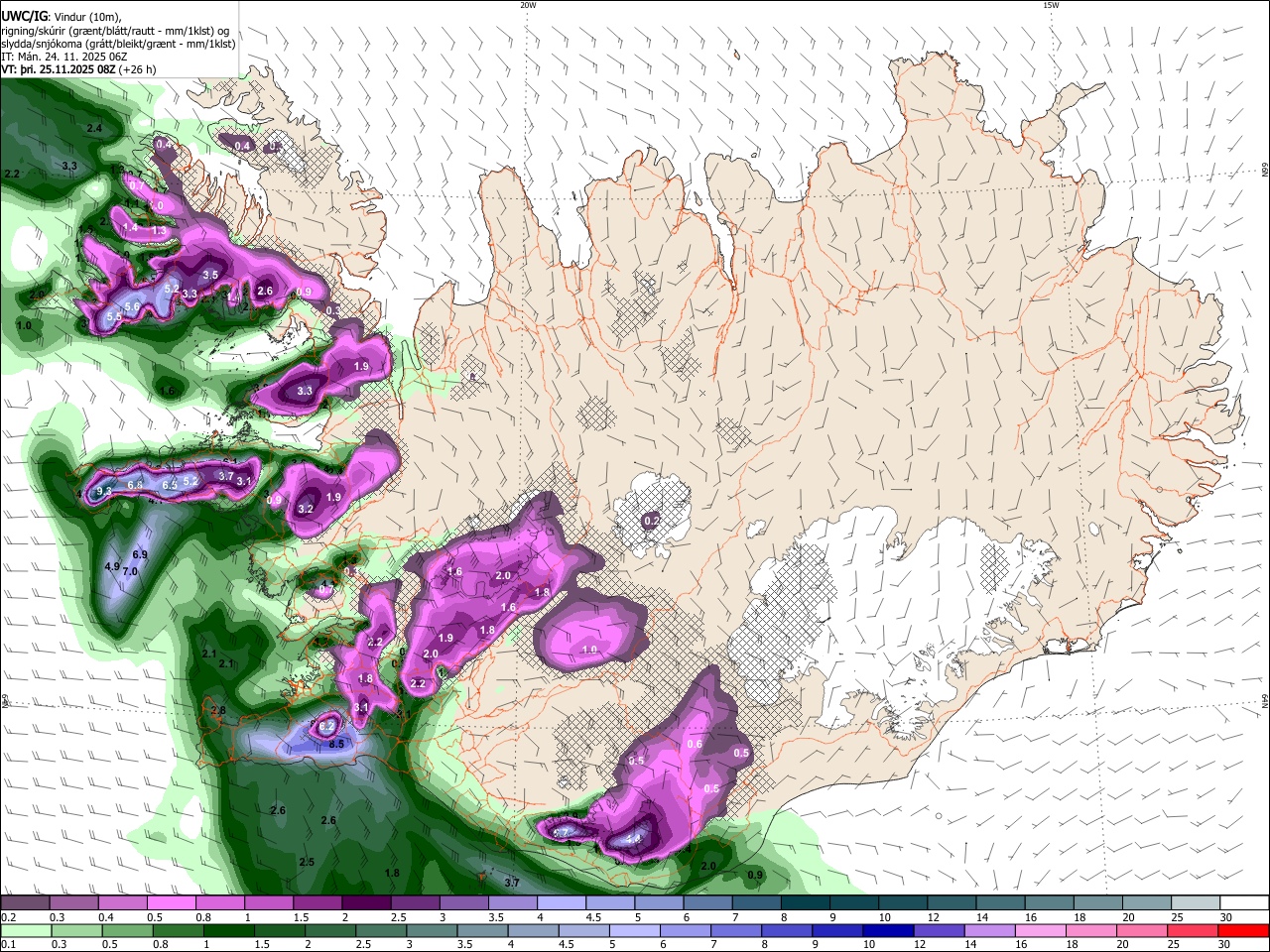Click the '2.5' precipitation value over the sea
Viewport: 1270px width, 952px height.
coord(307,862)
